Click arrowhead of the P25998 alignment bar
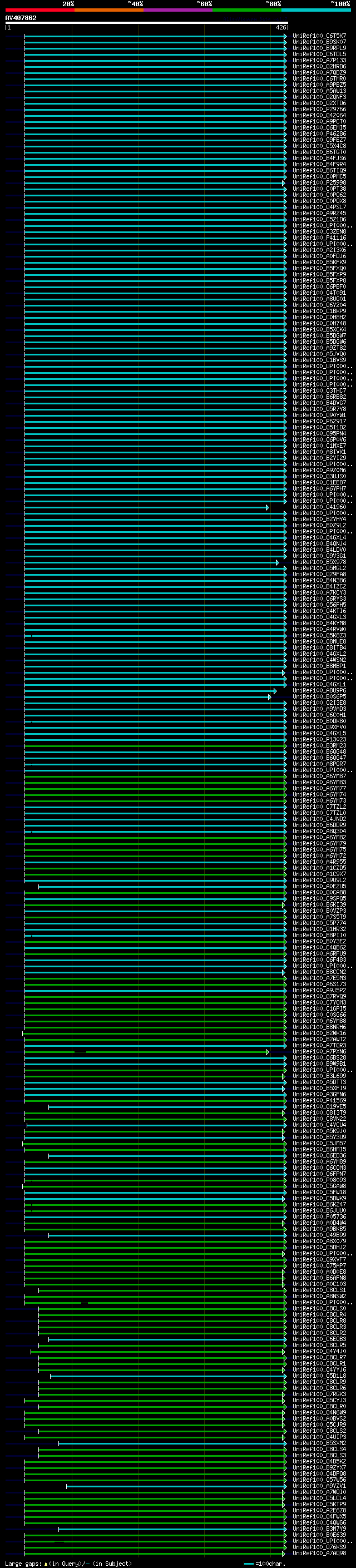 pyautogui.click(x=283, y=182)
